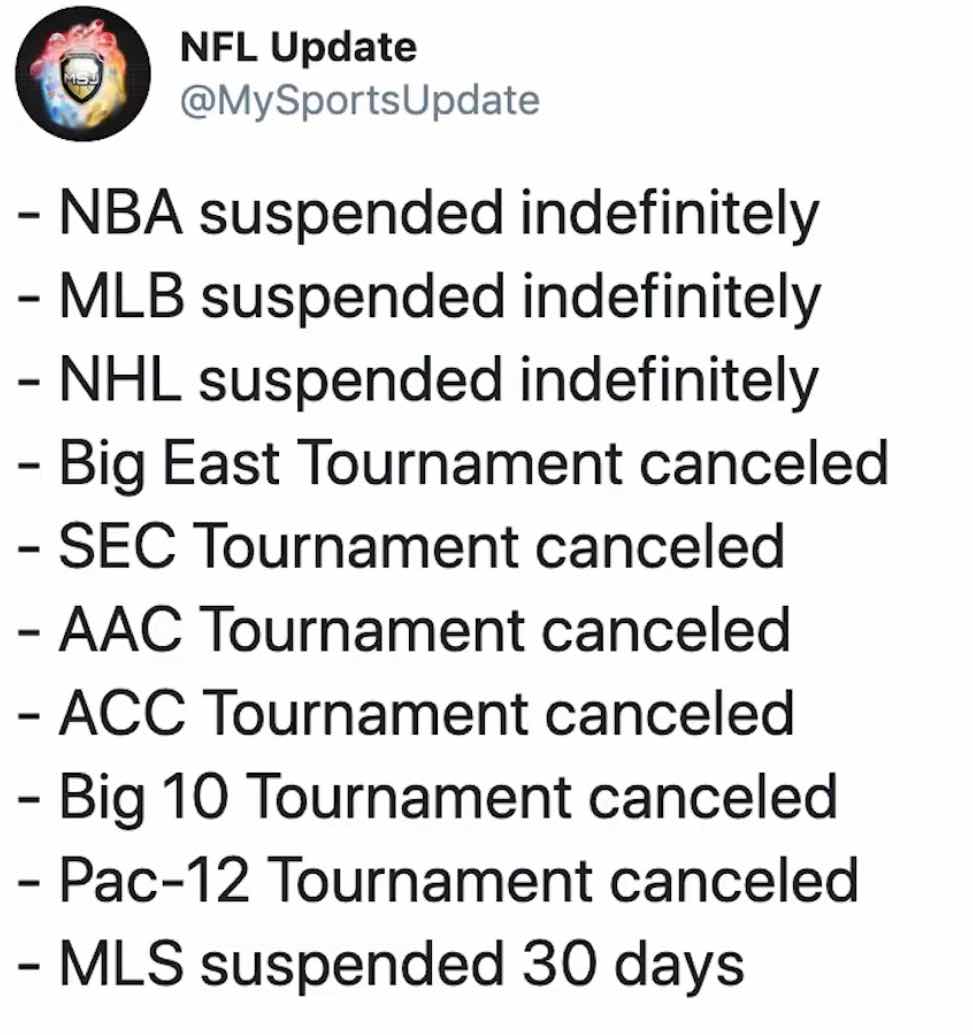Click the word SEC in the tweet
This screenshot has width=973, height=1035.
pos(118,546)
